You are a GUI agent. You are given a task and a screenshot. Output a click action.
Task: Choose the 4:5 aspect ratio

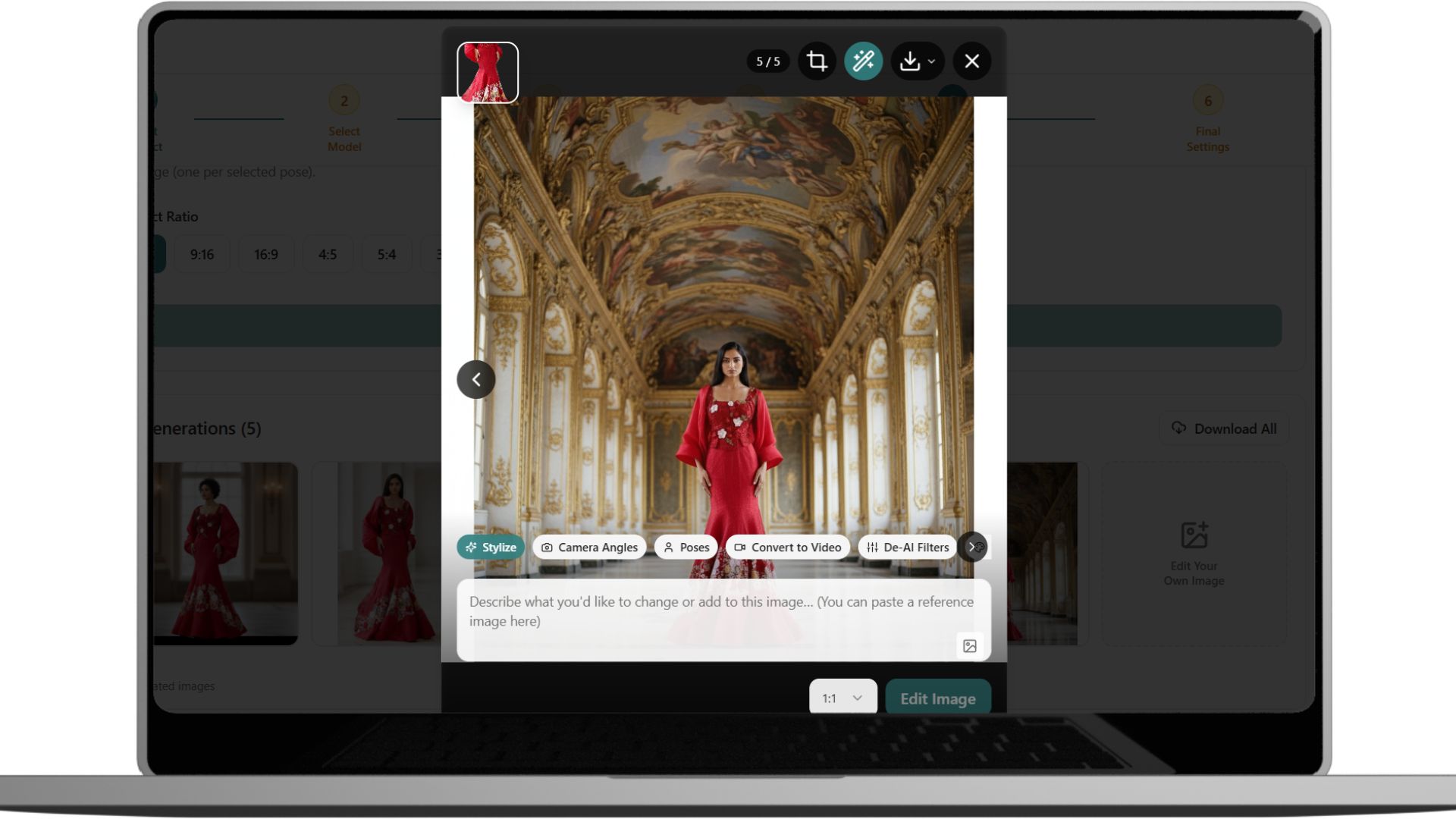click(328, 255)
